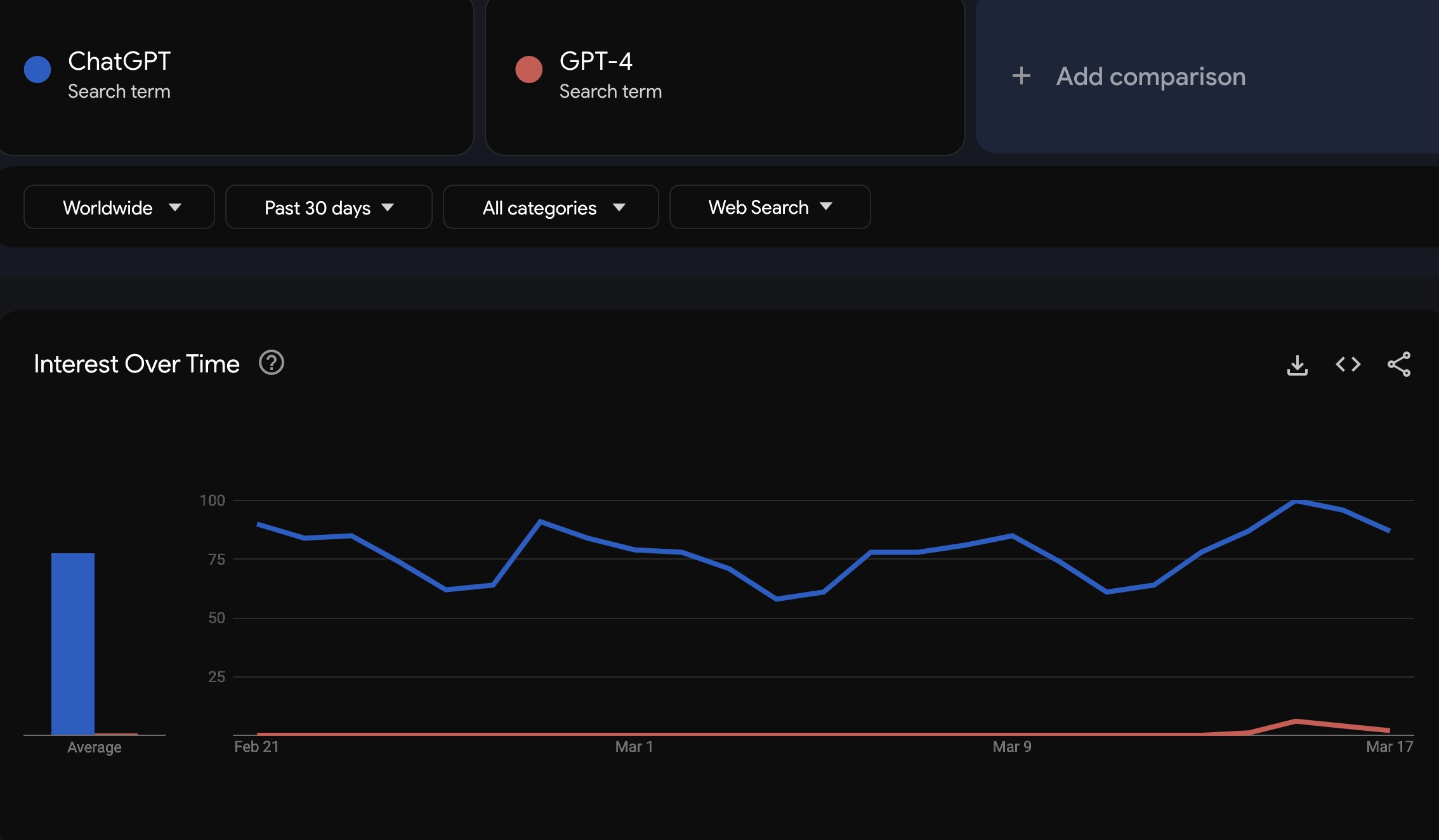
Task: Click the 75 y-axis label
Action: click(216, 560)
